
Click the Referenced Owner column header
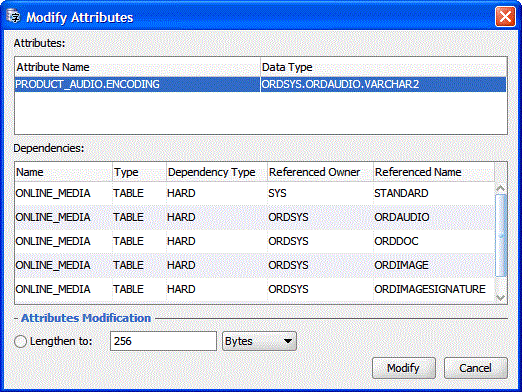click(x=320, y=172)
